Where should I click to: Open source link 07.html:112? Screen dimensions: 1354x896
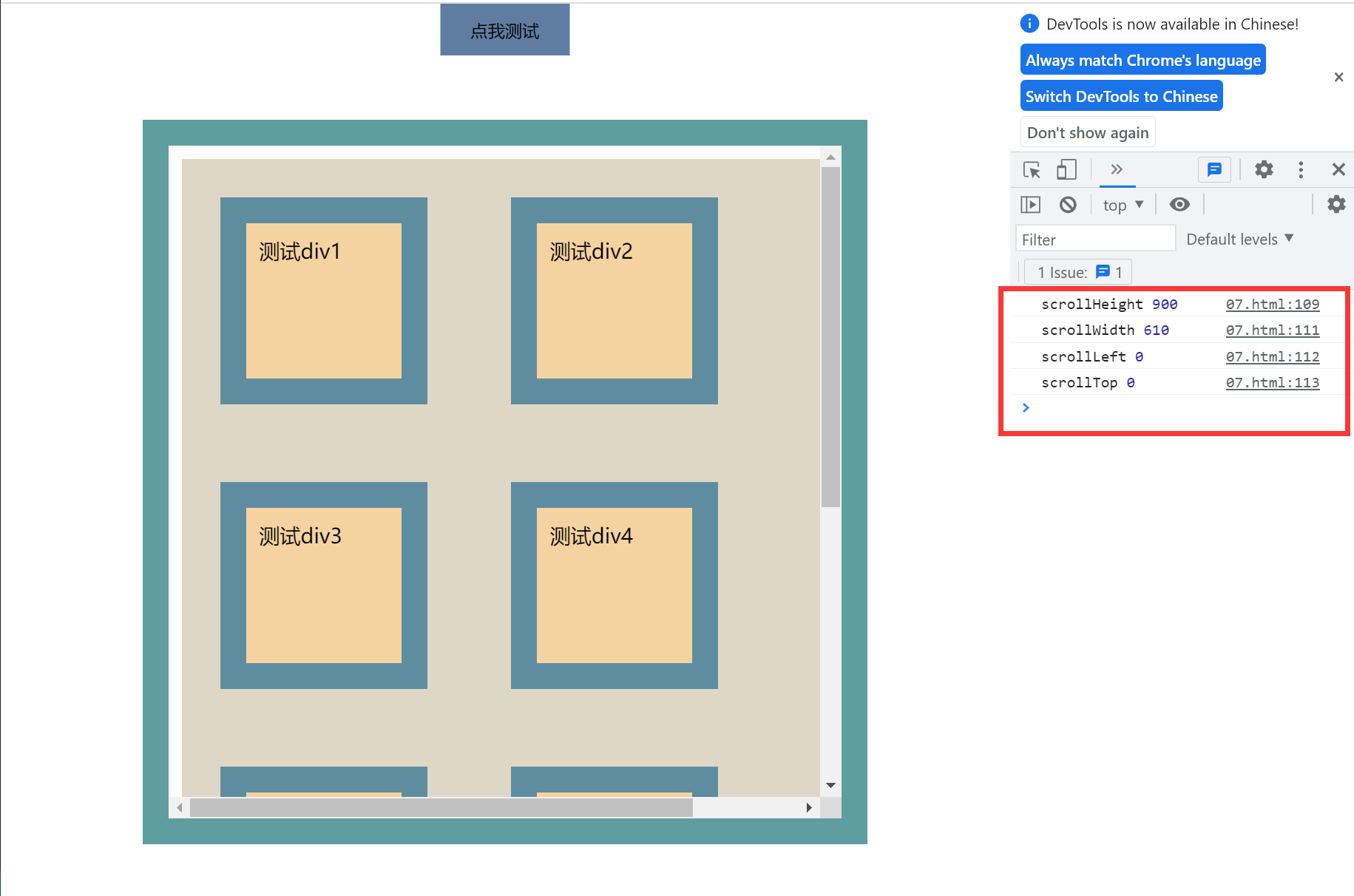pos(1272,356)
